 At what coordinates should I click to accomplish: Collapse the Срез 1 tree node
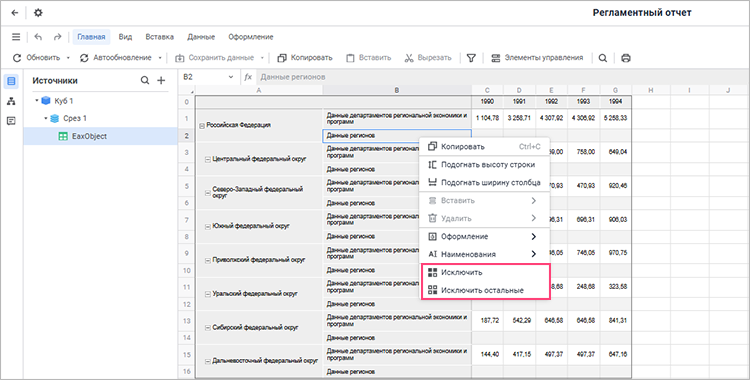pyautogui.click(x=46, y=118)
